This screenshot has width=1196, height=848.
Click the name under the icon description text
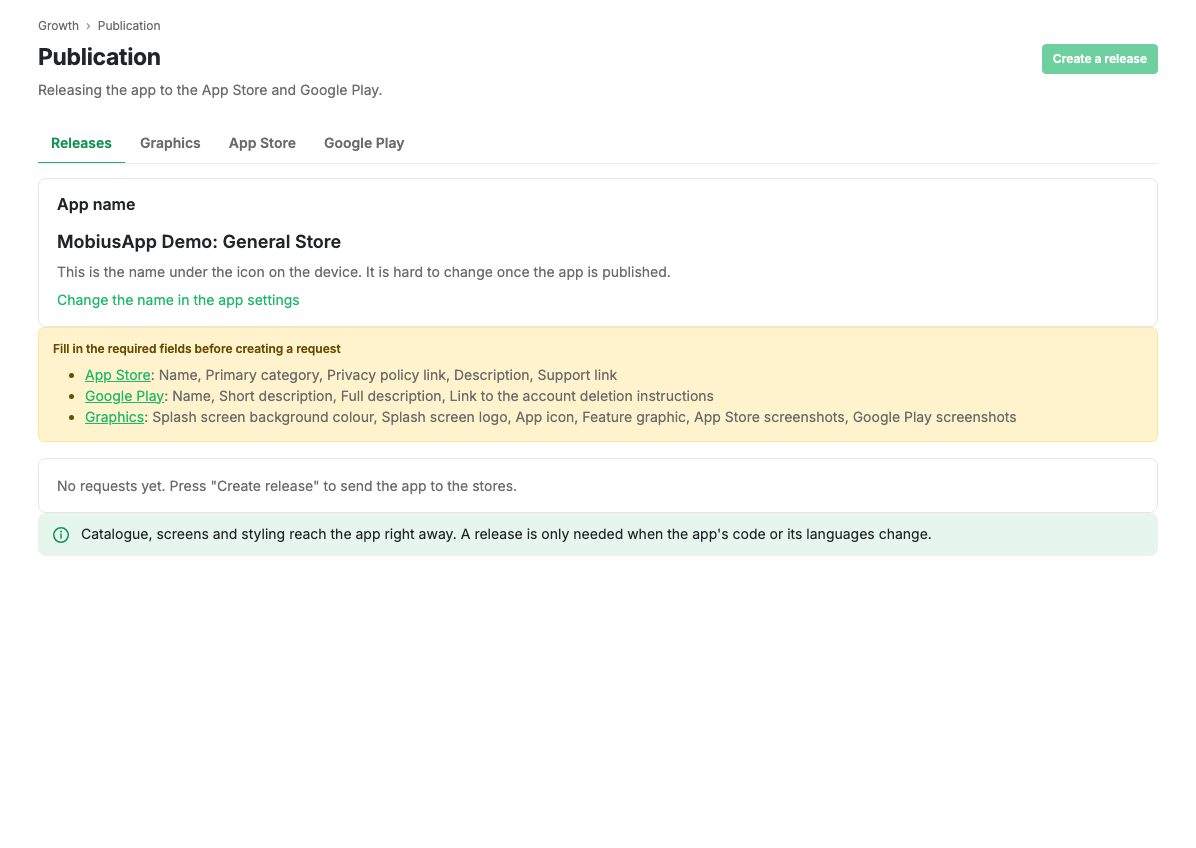click(364, 272)
